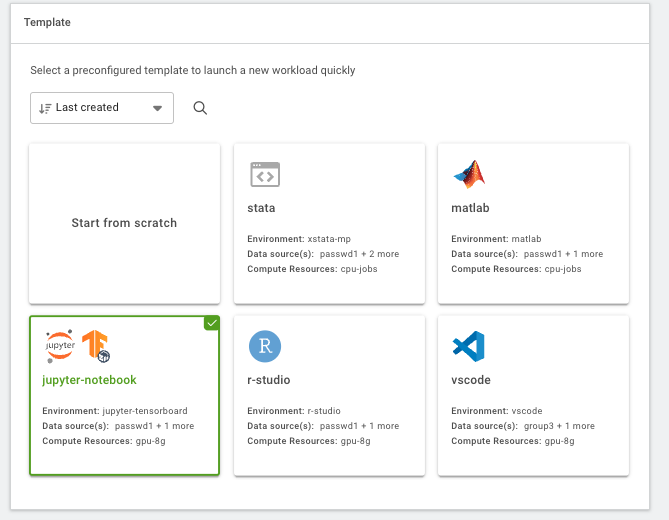669x520 pixels.
Task: Click r-studio card's gpu-8g resource line
Action: (309, 441)
